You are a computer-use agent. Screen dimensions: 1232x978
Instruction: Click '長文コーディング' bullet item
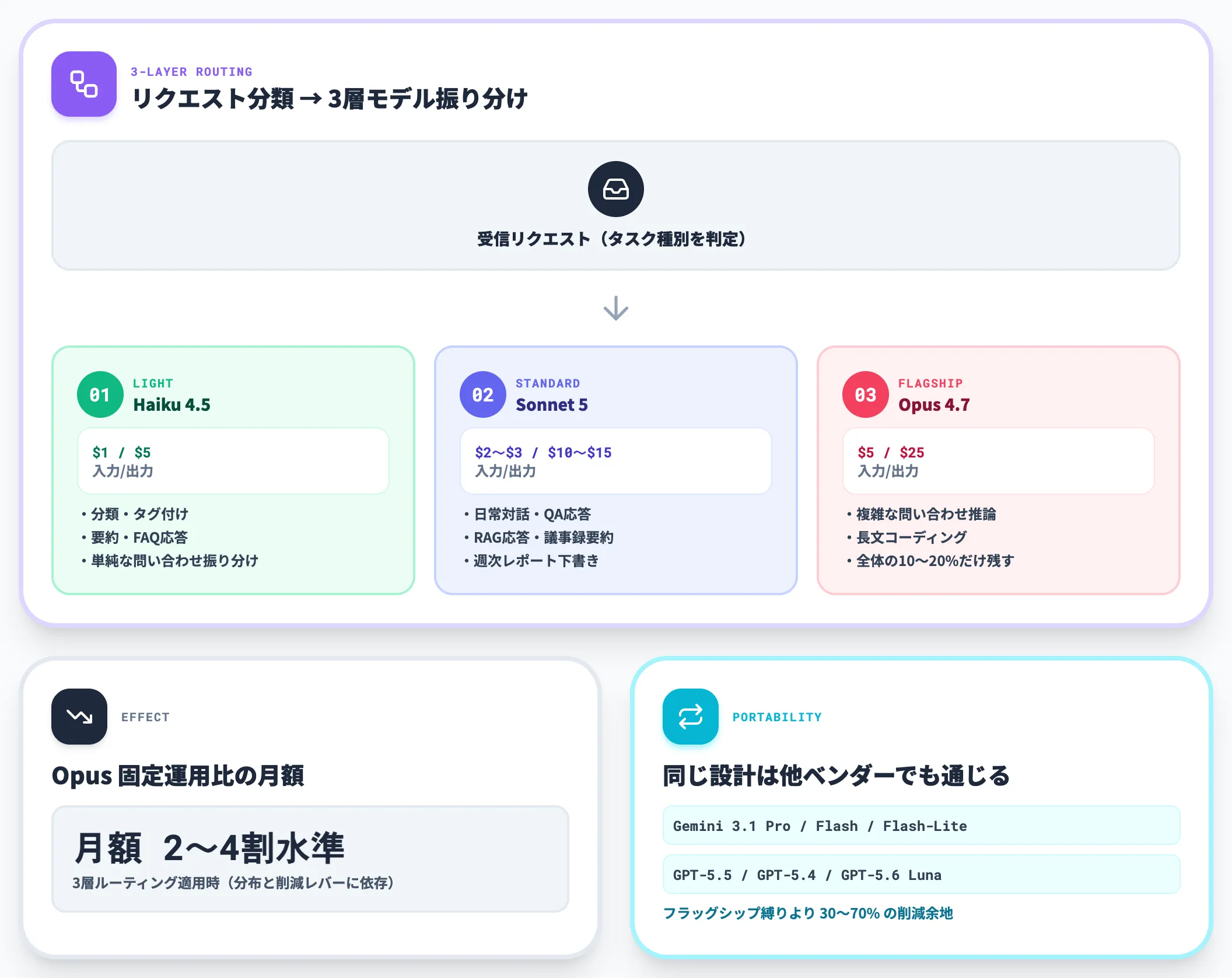[x=907, y=537]
